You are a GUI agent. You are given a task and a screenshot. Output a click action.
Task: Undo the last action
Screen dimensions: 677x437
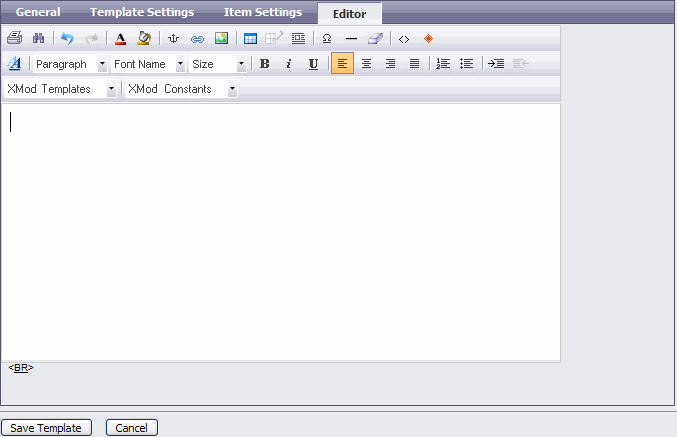[67, 38]
